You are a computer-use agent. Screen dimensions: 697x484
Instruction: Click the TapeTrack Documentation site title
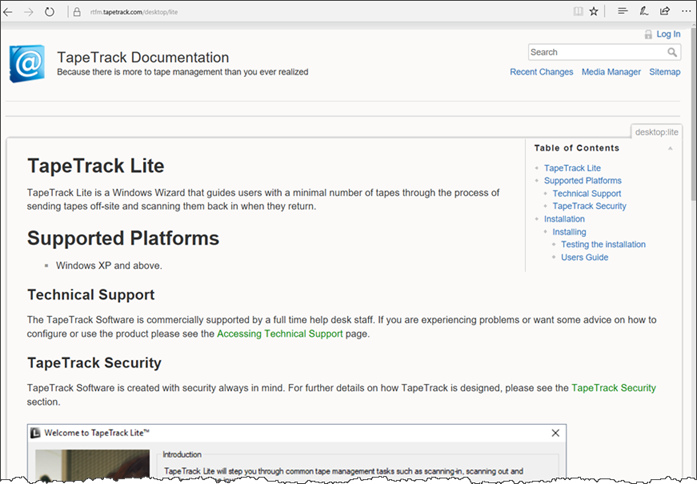pyautogui.click(x=143, y=57)
